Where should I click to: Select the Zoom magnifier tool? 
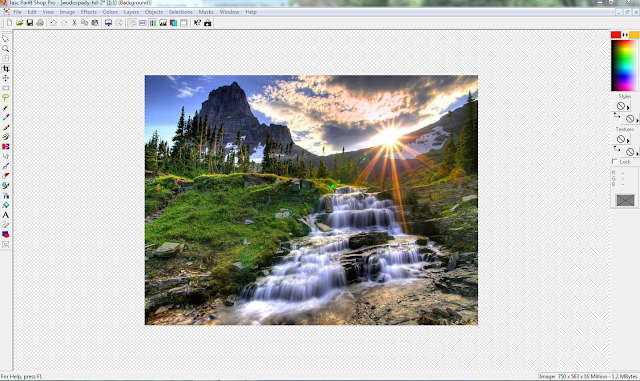pos(6,49)
